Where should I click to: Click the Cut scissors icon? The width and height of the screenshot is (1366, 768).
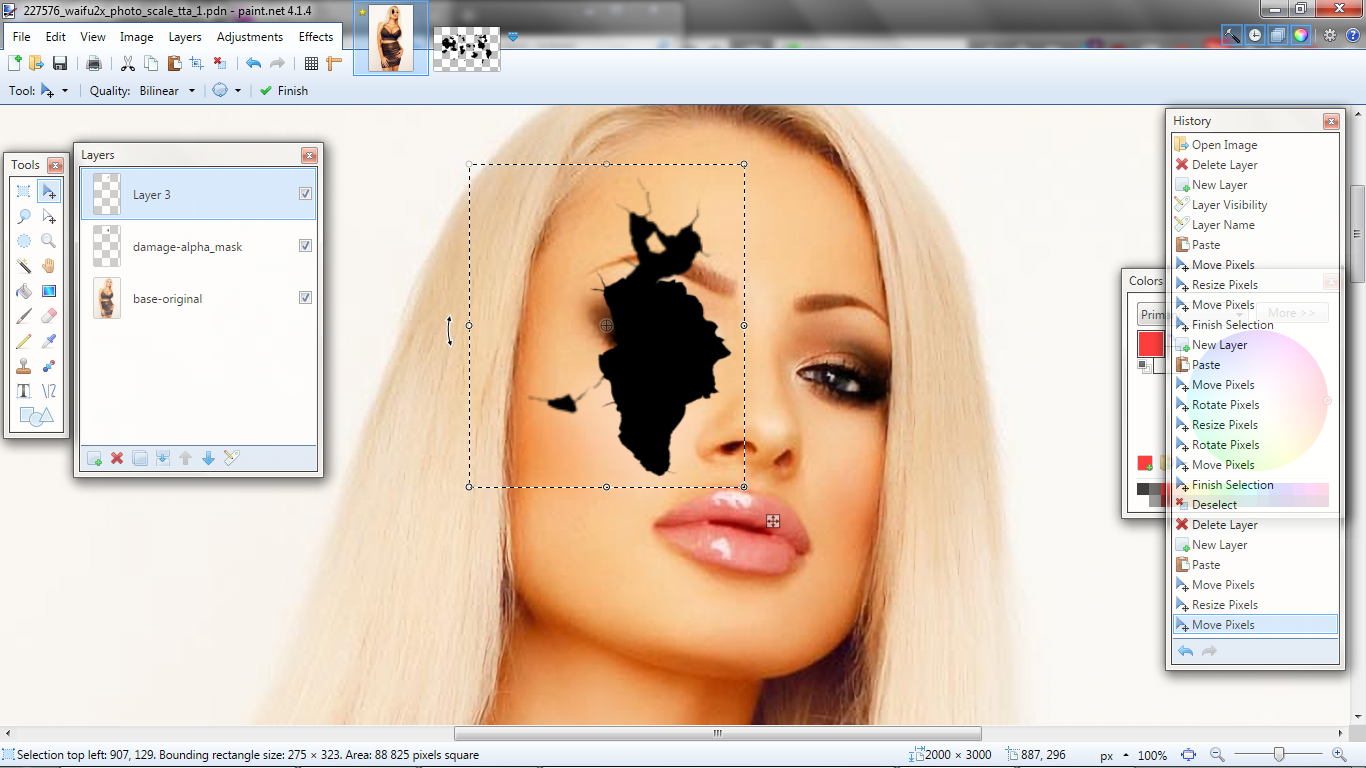(128, 63)
